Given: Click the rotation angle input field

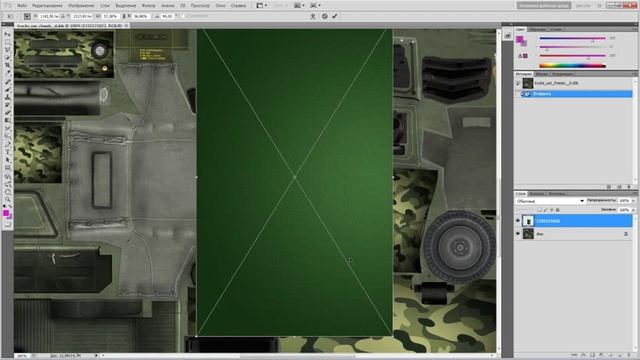Looking at the screenshot, I should click(167, 16).
